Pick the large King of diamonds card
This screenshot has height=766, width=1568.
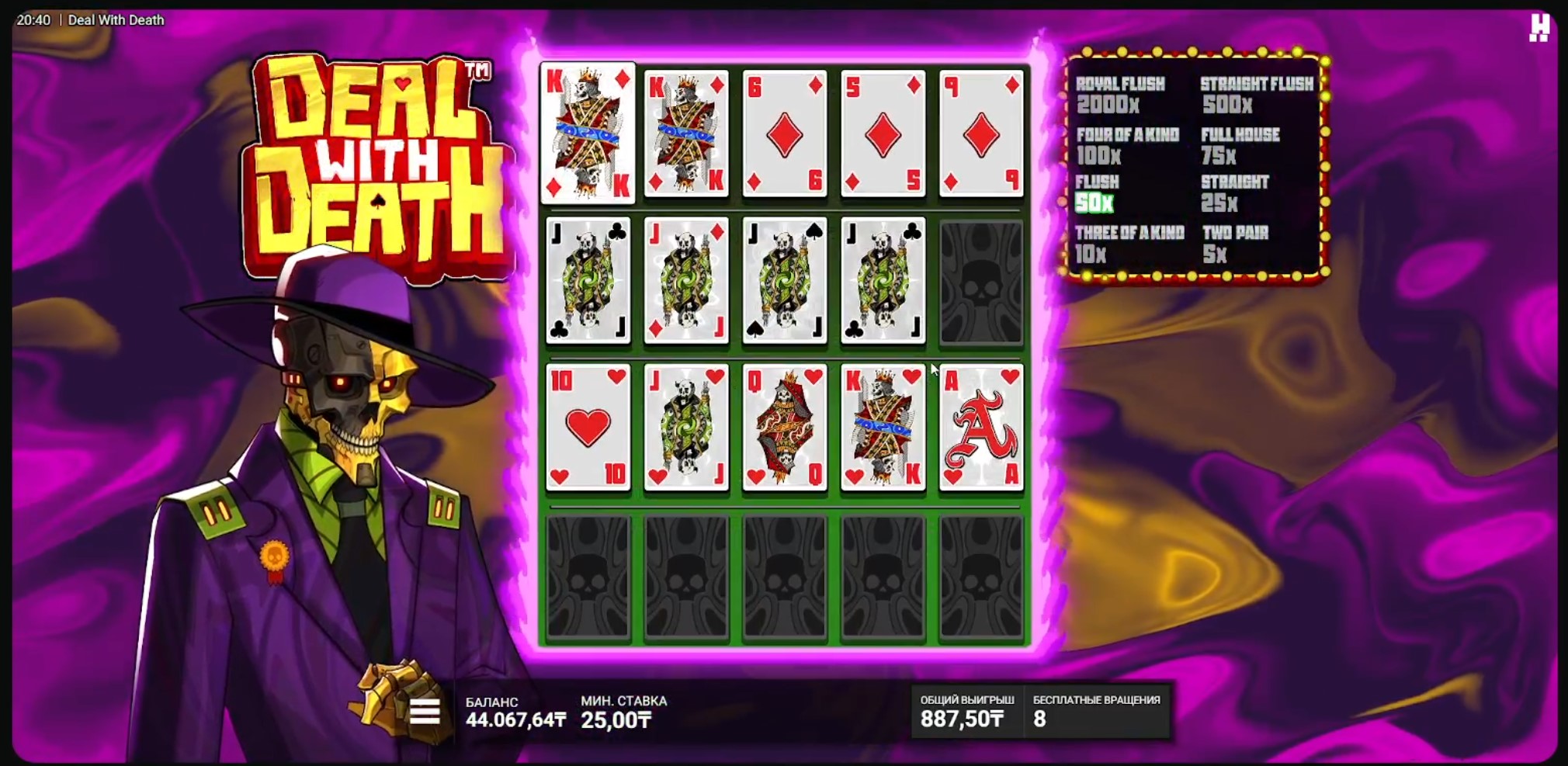click(588, 133)
